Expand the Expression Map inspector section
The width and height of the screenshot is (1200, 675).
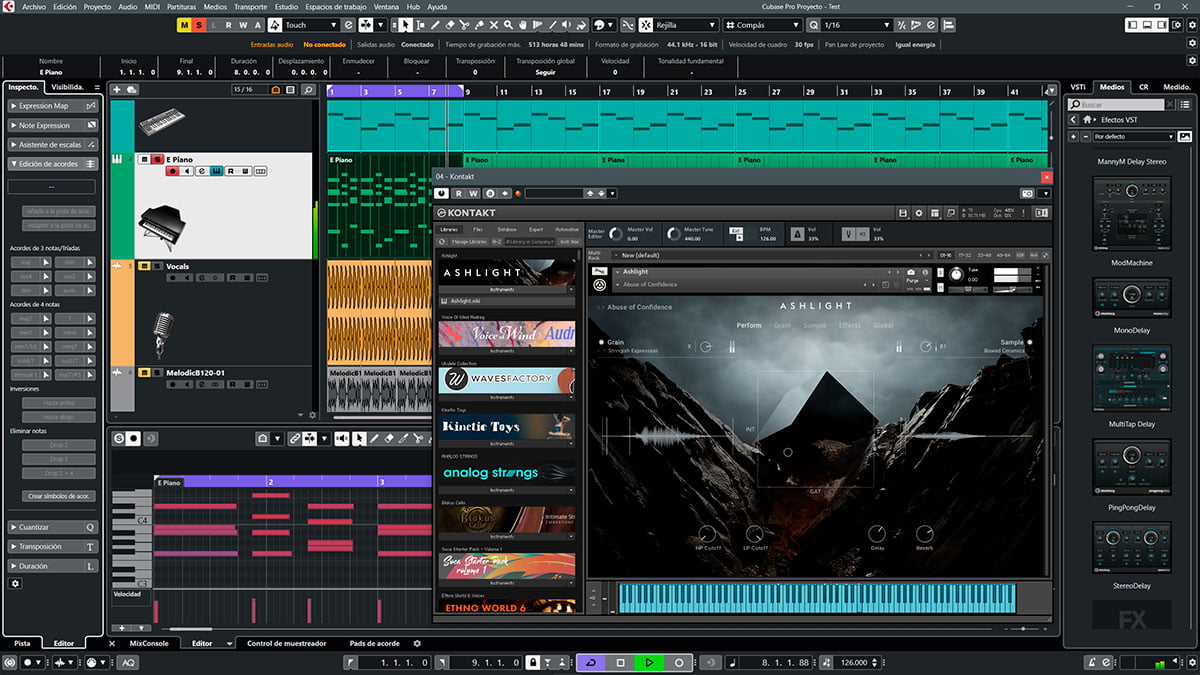click(x=53, y=106)
